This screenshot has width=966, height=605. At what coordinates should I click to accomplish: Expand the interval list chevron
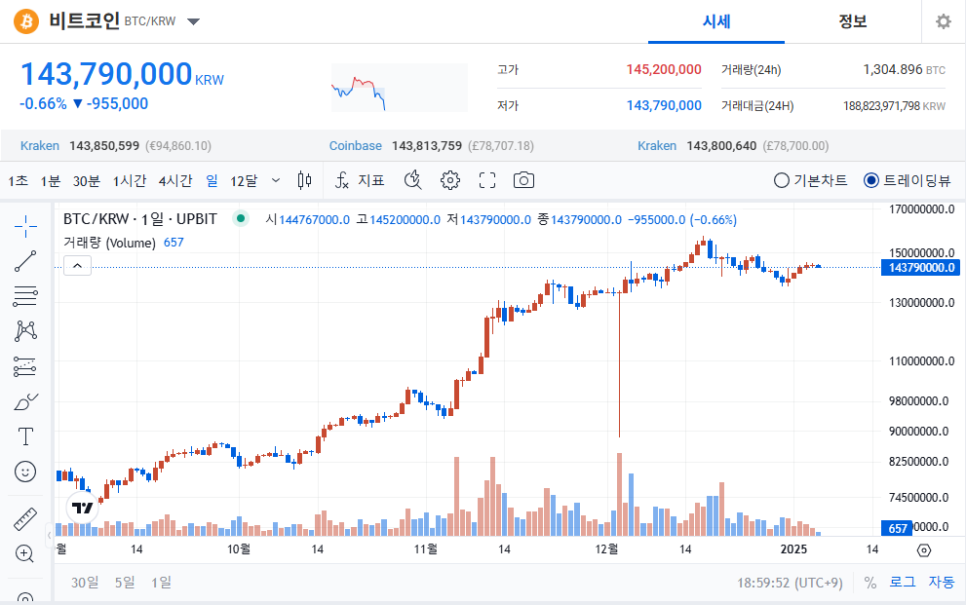click(276, 181)
